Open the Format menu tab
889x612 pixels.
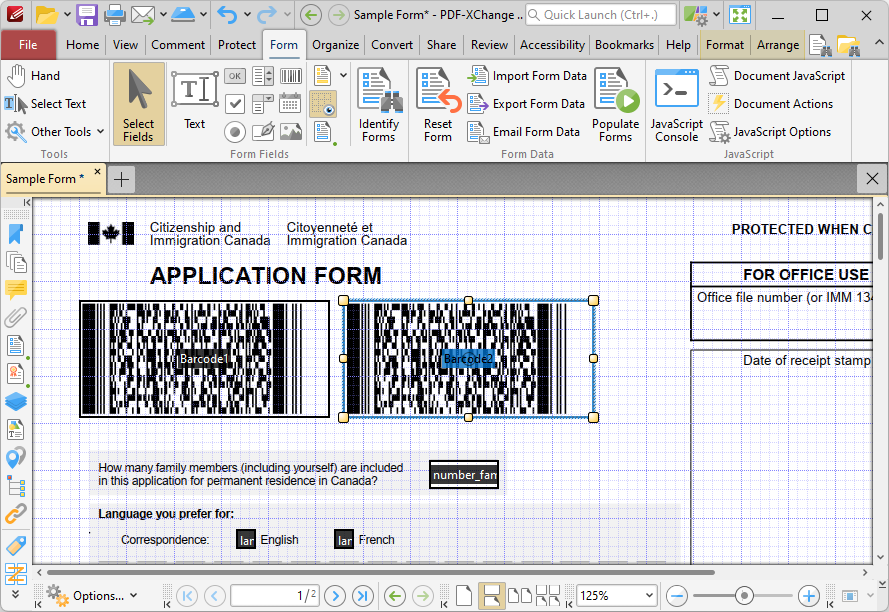724,44
